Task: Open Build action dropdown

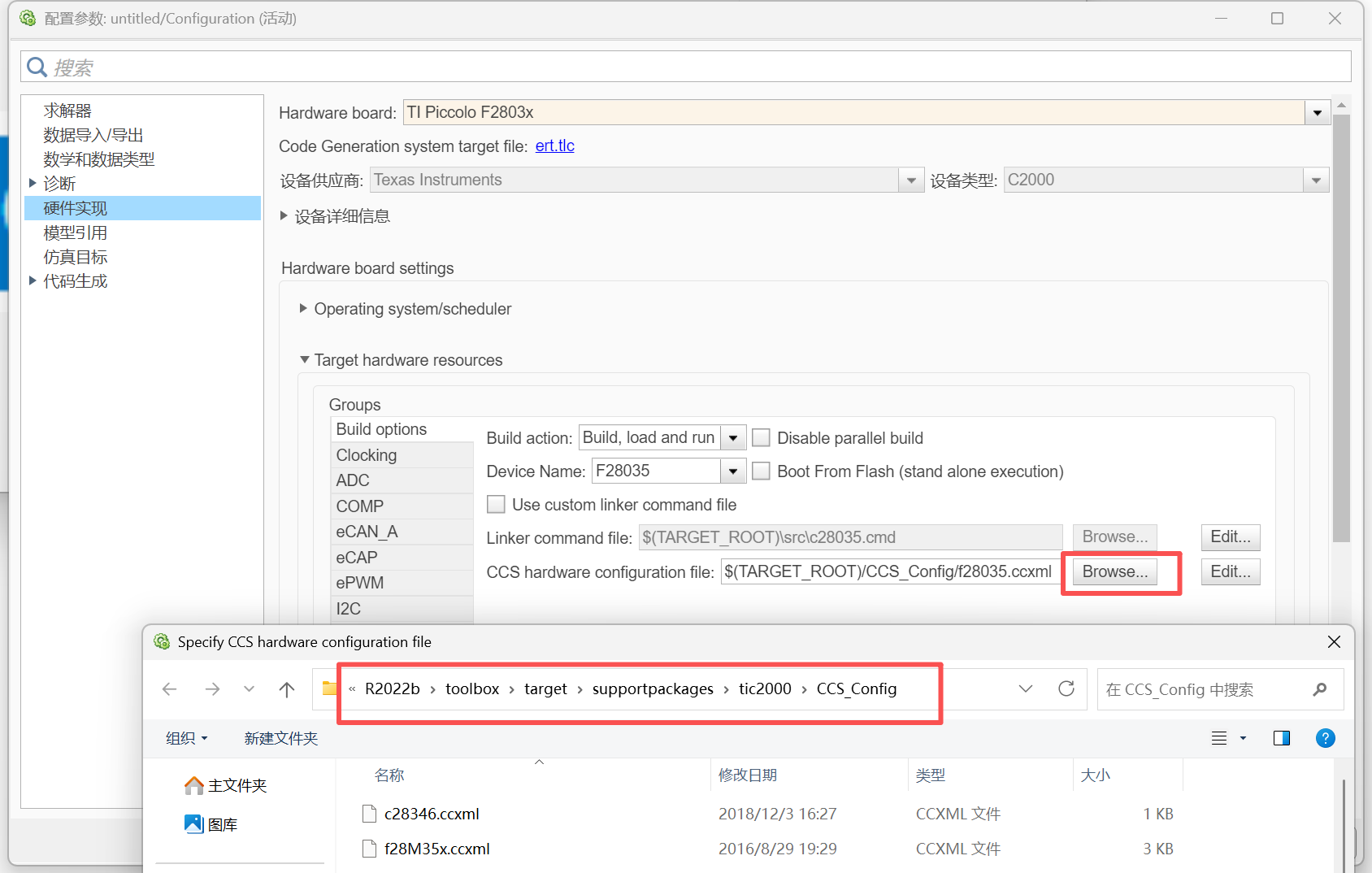Action: [733, 438]
